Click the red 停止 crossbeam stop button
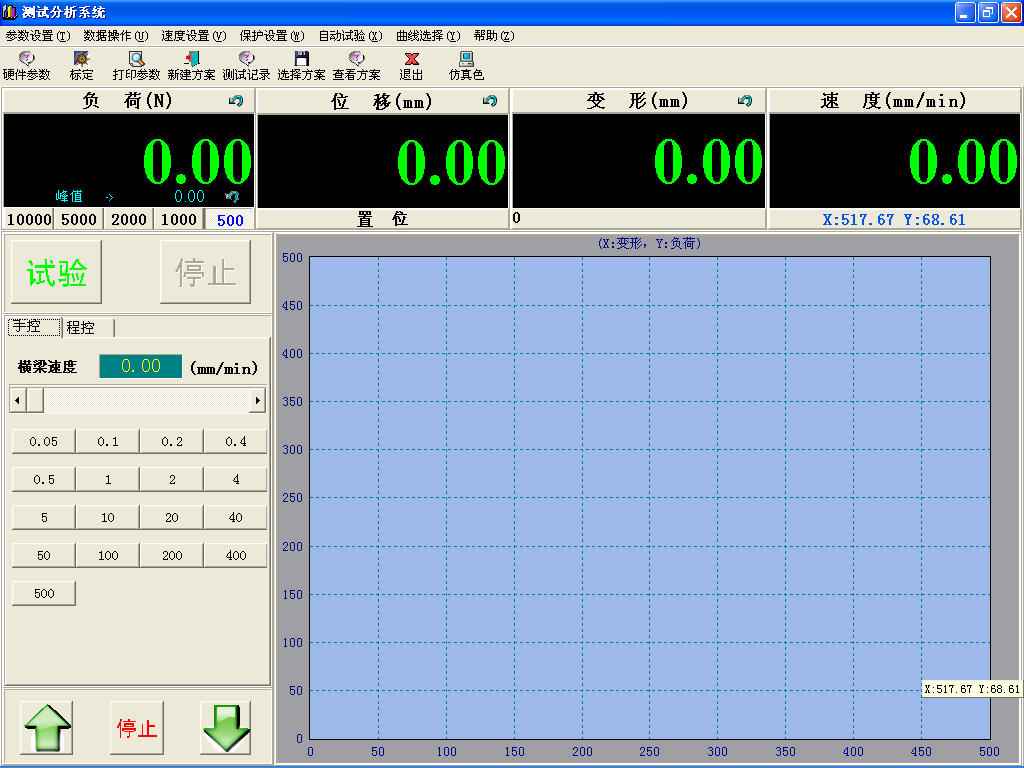The height and width of the screenshot is (768, 1024). [136, 728]
